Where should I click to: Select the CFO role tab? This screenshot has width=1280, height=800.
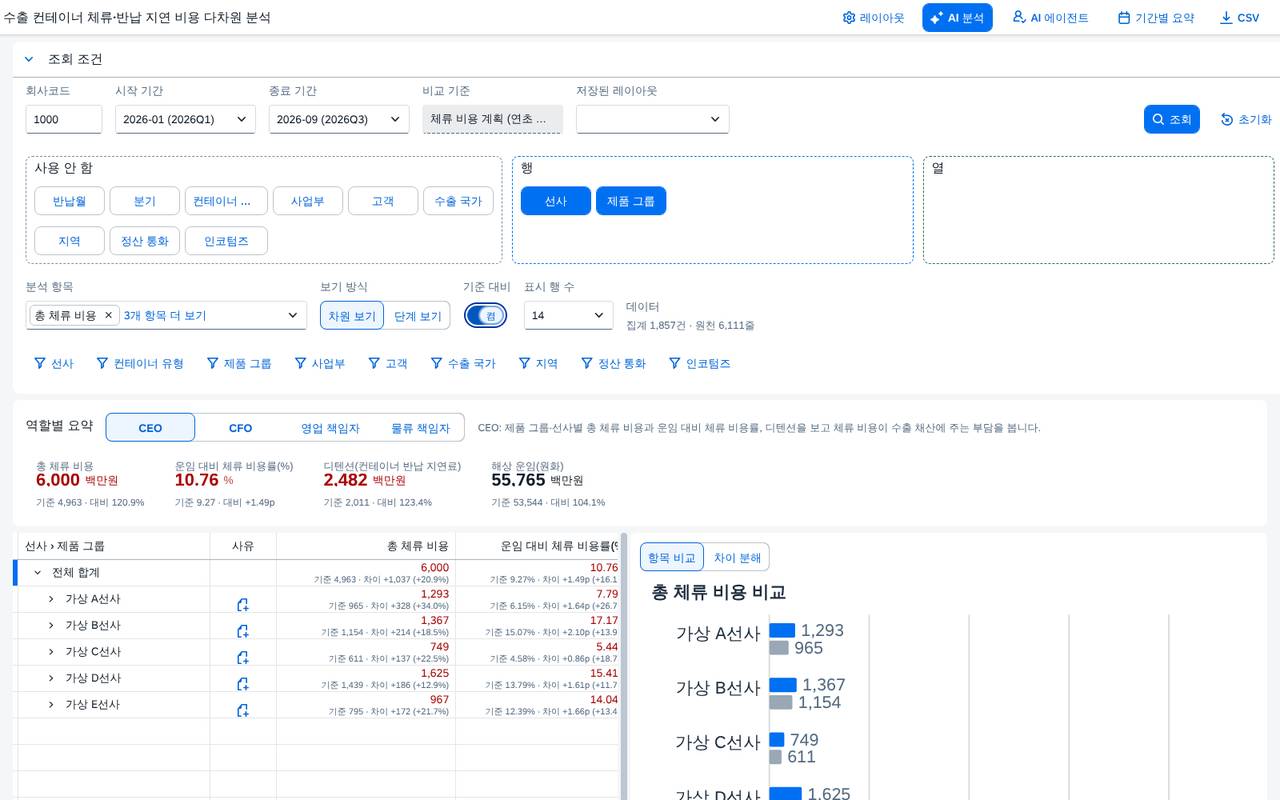coord(240,427)
